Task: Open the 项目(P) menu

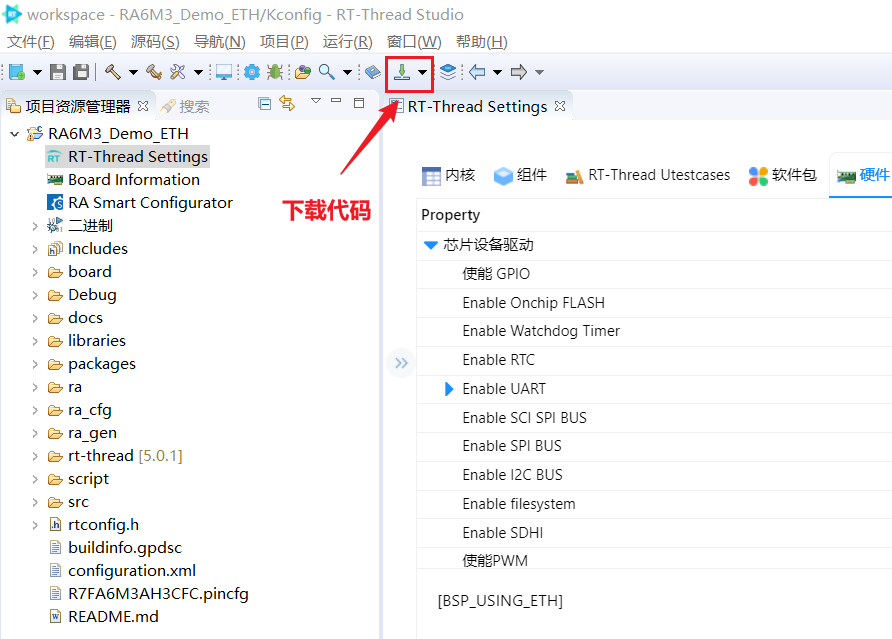Action: (x=284, y=42)
